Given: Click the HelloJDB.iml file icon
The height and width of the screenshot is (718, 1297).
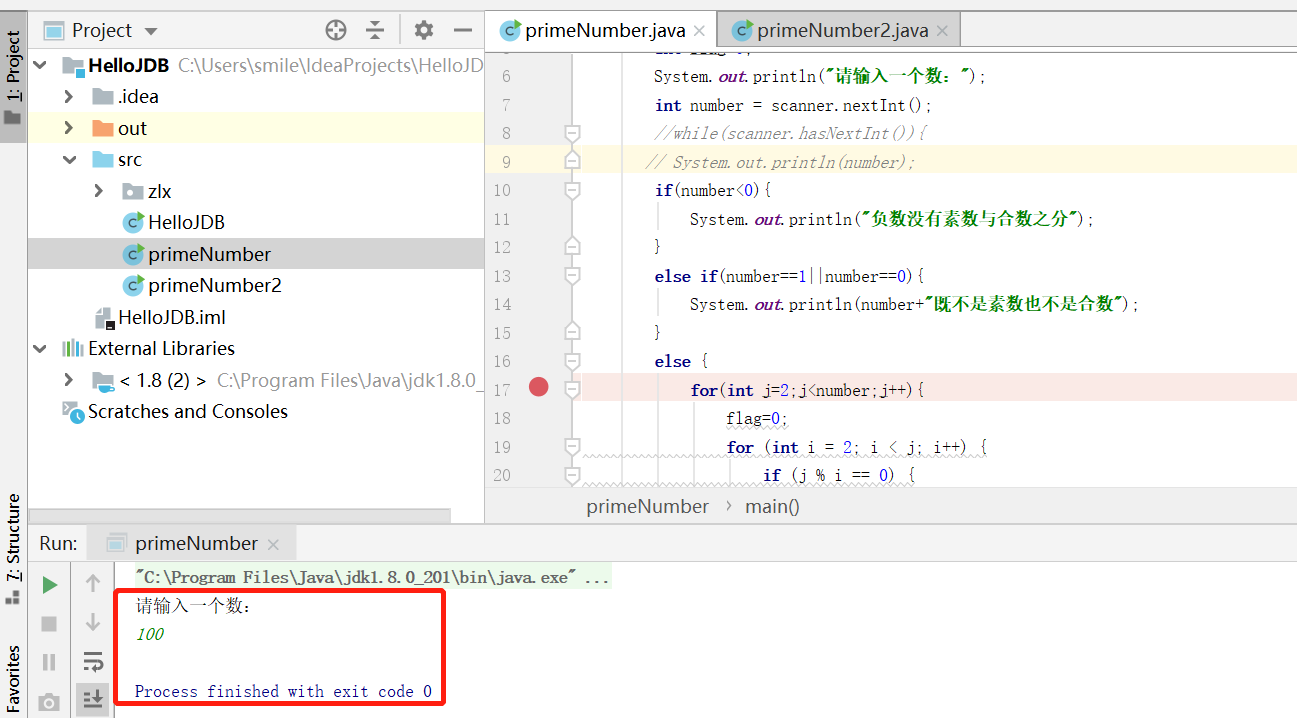Looking at the screenshot, I should point(104,318).
